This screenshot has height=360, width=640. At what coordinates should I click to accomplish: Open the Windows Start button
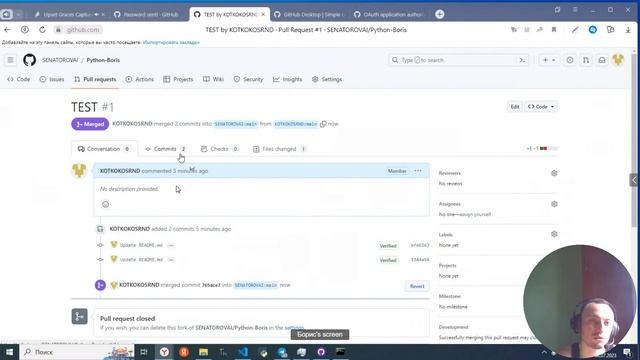click(9, 352)
